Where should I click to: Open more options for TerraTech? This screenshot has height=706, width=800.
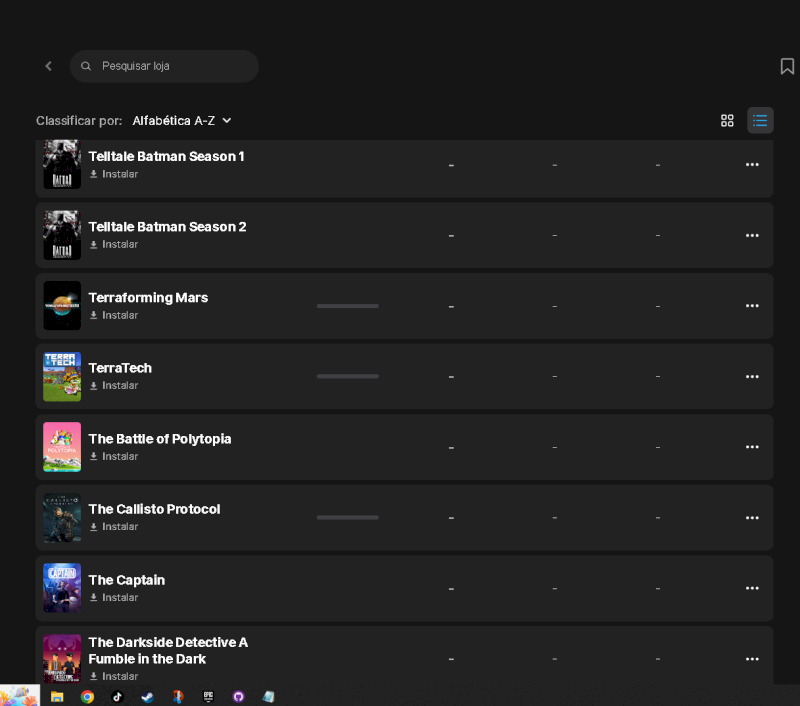click(x=752, y=376)
